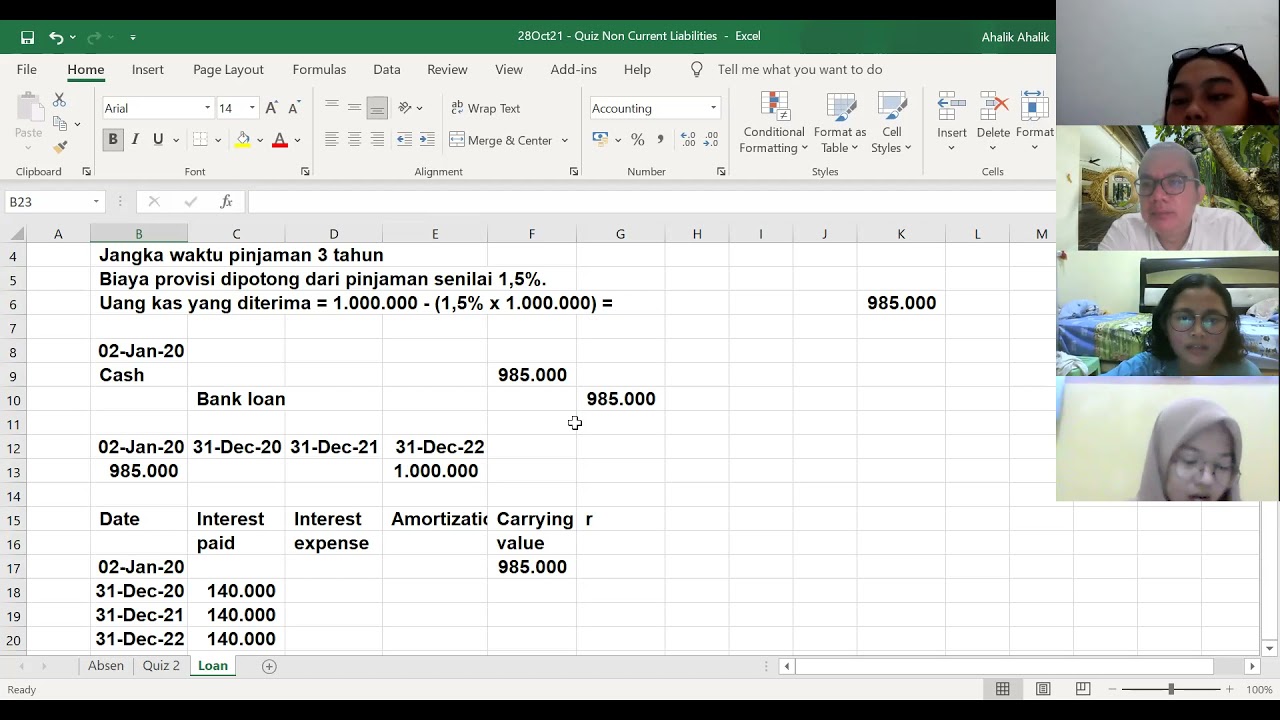Open the font size 14 dropdown
This screenshot has height=720, width=1280.
coord(252,108)
